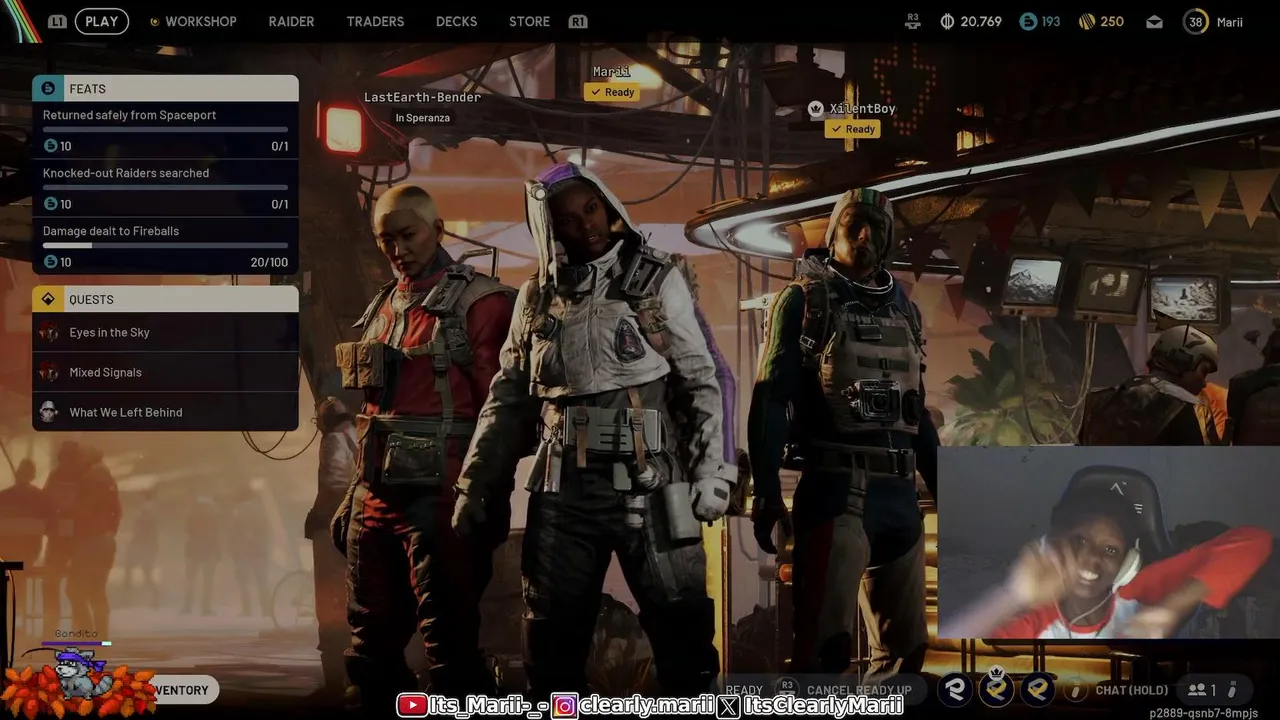Select the Knocked-out Raiders searched feat
Image resolution: width=1280 pixels, height=720 pixels.
coord(165,188)
